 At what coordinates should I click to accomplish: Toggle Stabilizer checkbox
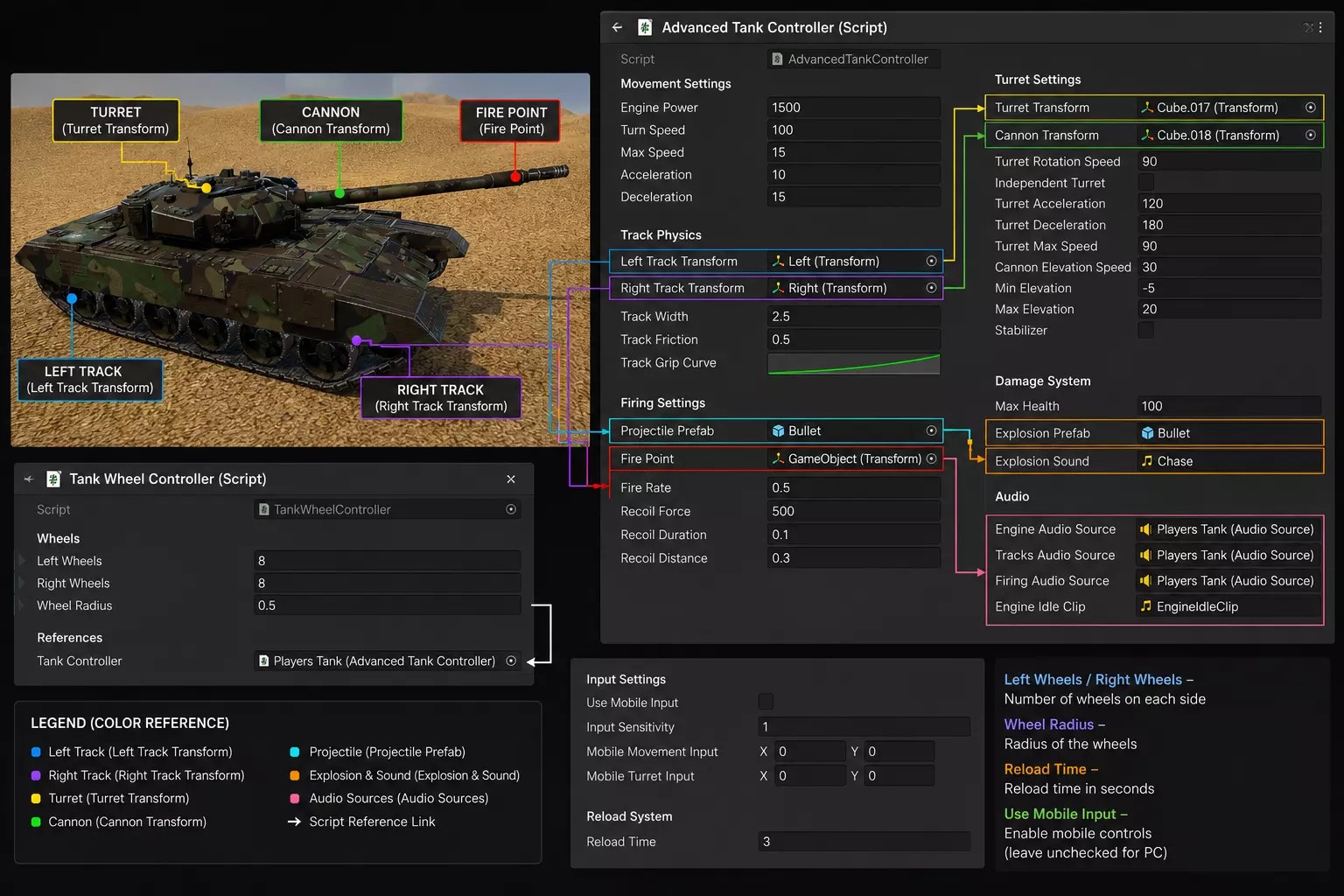point(1146,330)
